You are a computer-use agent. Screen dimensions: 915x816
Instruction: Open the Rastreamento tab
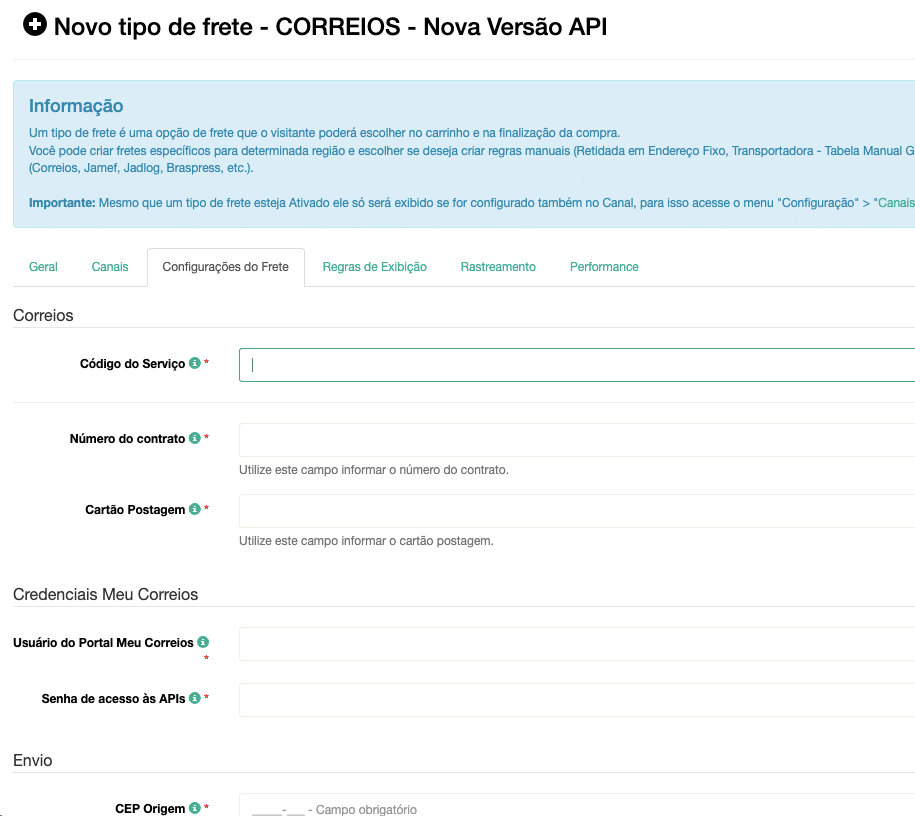(x=498, y=267)
